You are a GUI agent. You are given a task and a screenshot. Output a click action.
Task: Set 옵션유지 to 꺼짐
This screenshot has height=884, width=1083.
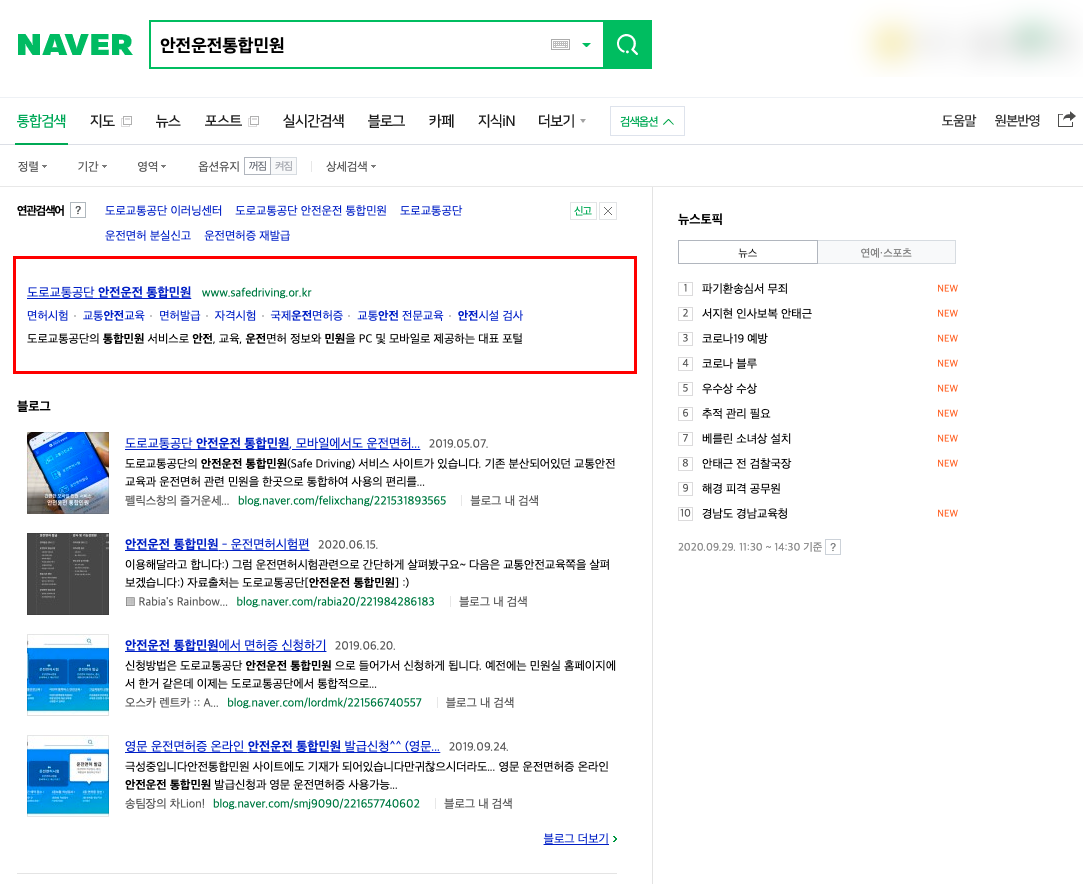[x=258, y=166]
